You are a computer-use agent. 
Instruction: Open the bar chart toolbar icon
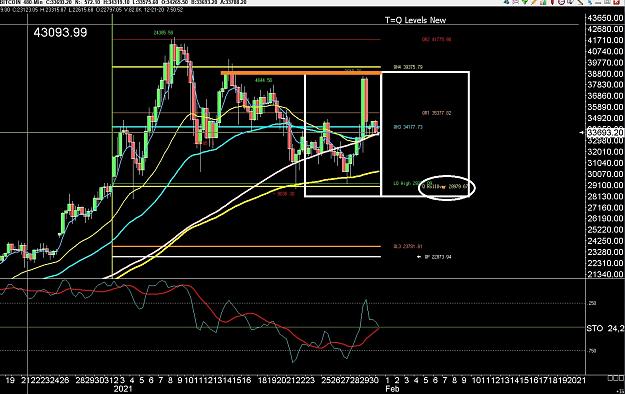click(543, 2)
